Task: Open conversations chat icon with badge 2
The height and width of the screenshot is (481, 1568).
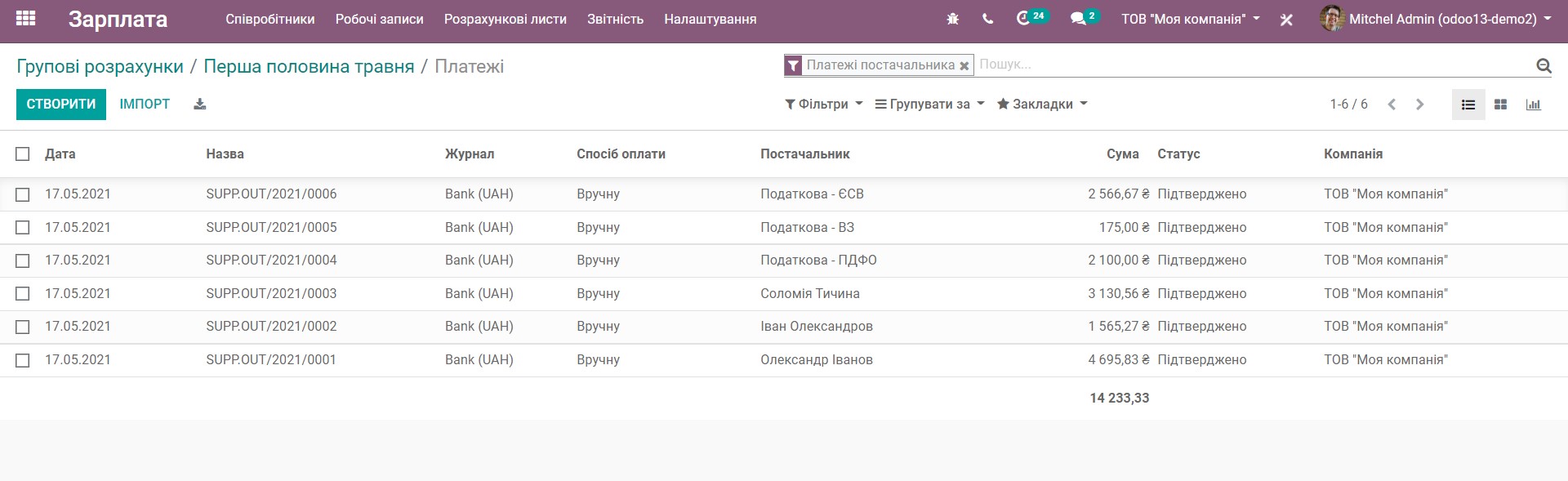Action: click(1085, 17)
